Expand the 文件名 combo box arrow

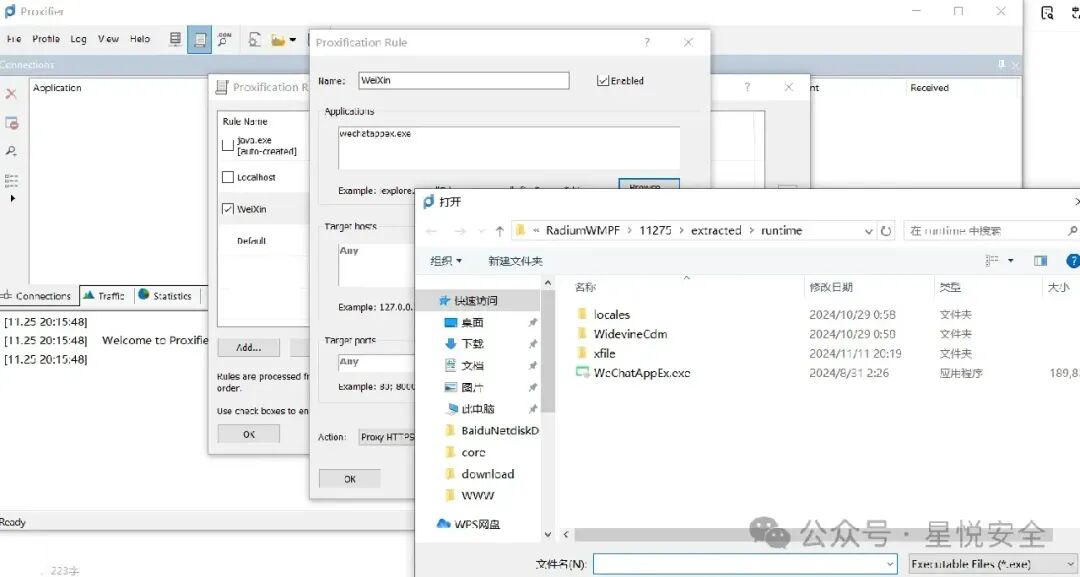click(x=891, y=564)
